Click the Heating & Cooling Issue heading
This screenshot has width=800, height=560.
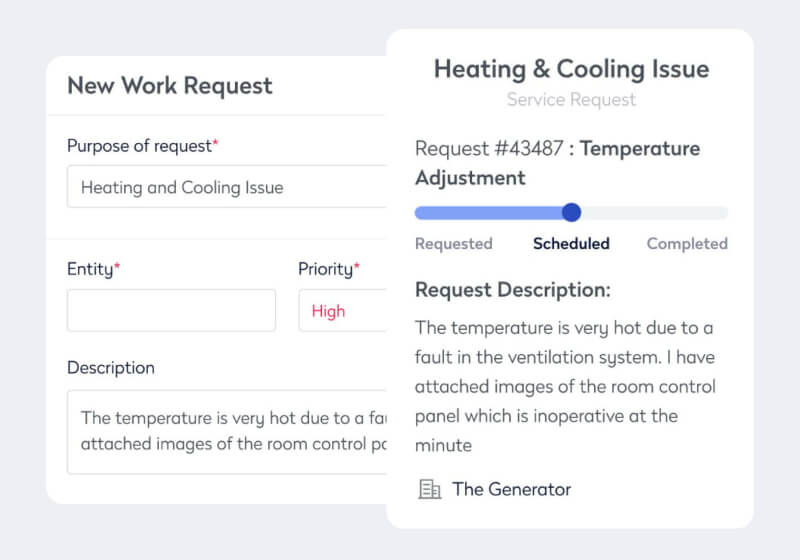coord(571,69)
